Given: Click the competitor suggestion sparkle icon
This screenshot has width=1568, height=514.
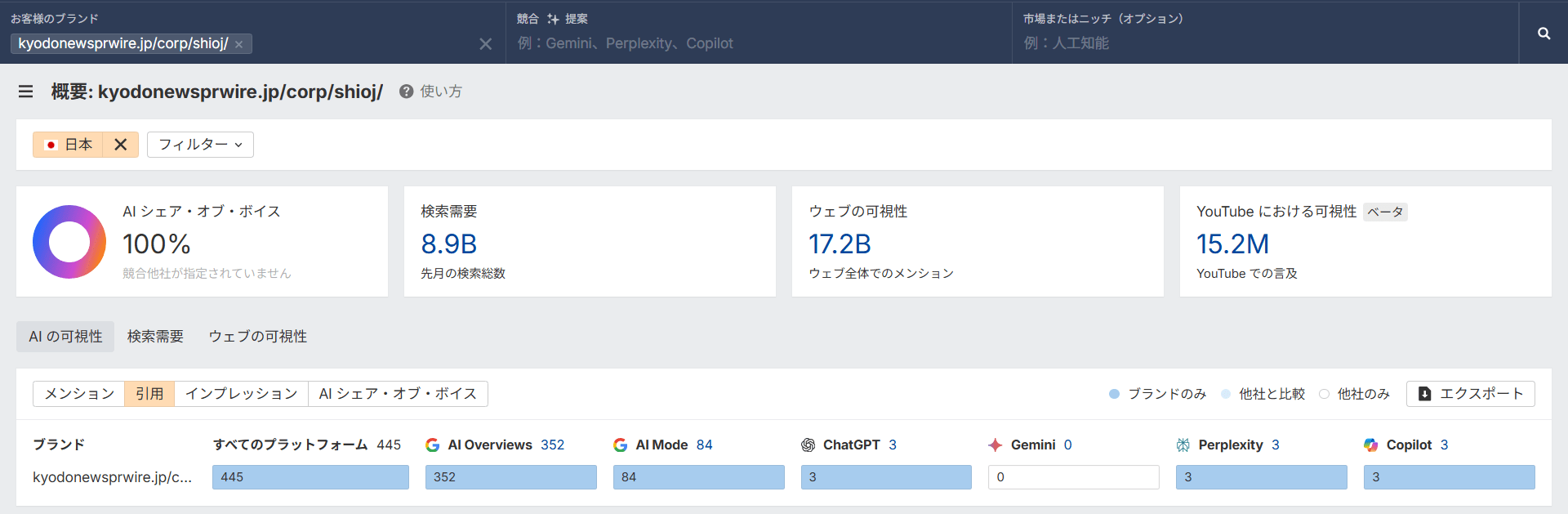Looking at the screenshot, I should click(x=553, y=19).
